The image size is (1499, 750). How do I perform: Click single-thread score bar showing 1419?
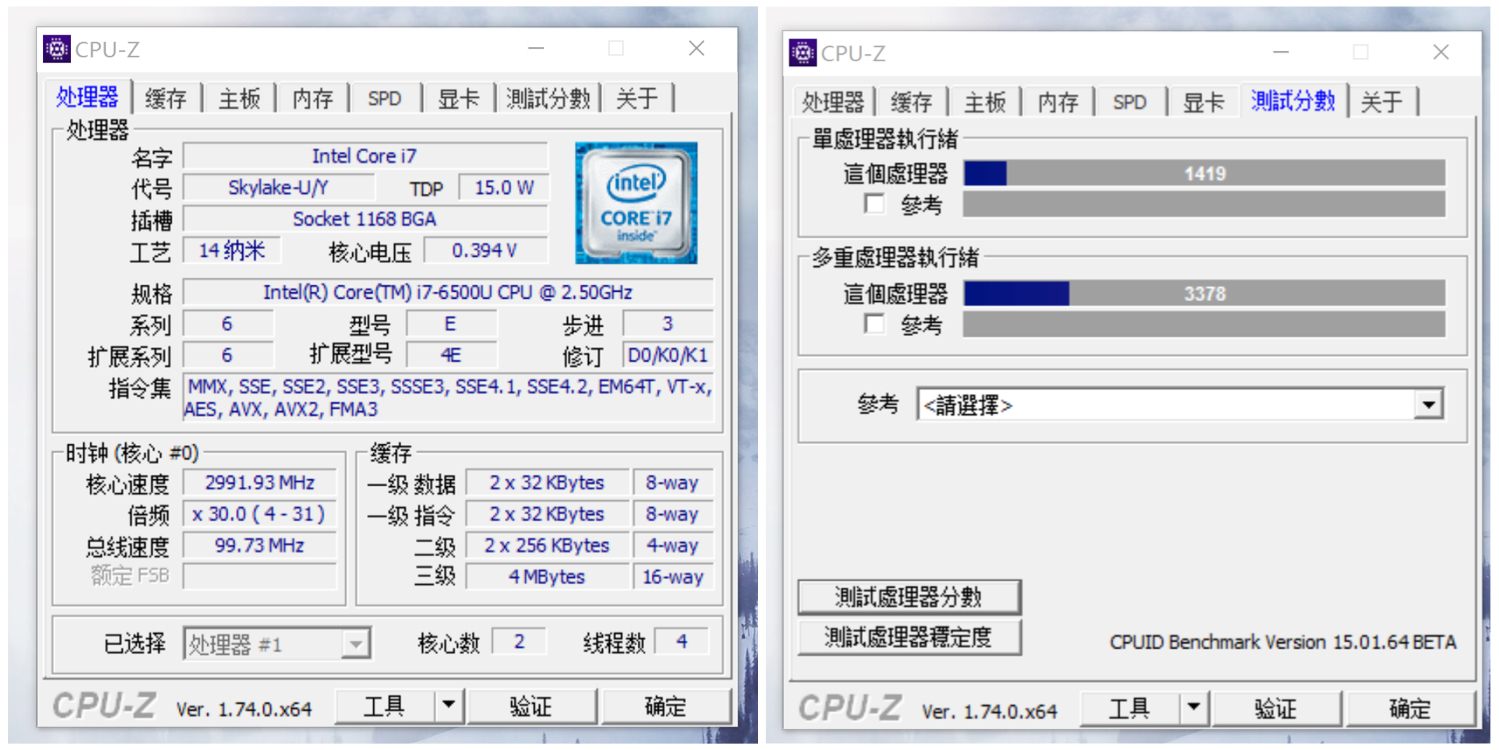tap(1204, 173)
